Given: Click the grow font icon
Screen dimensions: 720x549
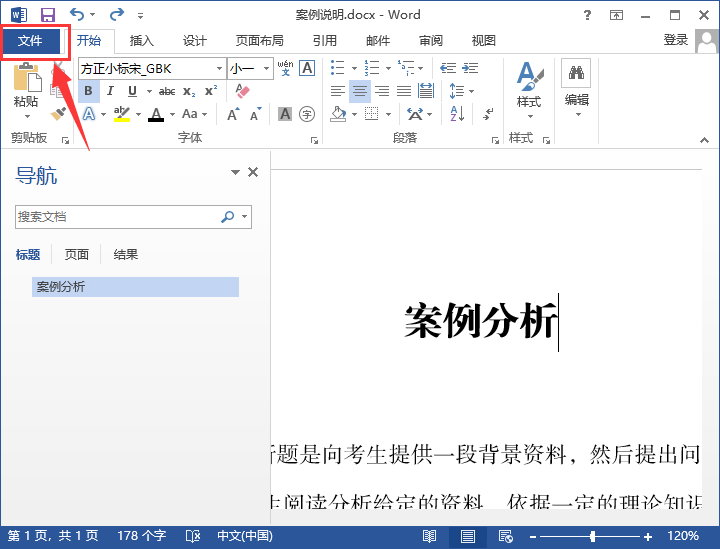Looking at the screenshot, I should (233, 113).
